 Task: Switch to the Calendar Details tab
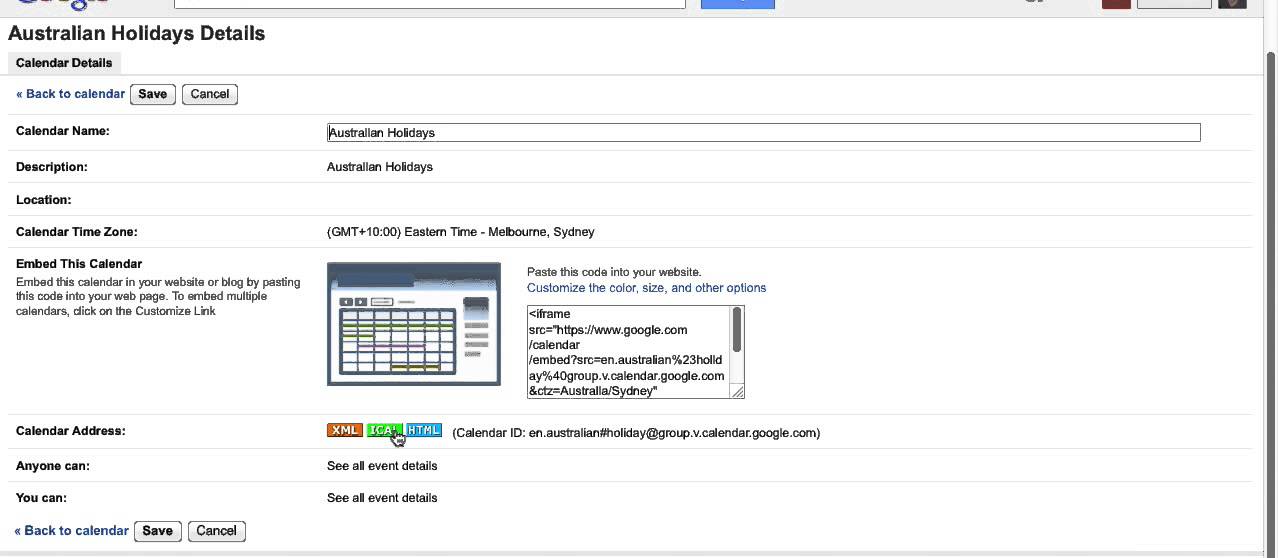[64, 63]
